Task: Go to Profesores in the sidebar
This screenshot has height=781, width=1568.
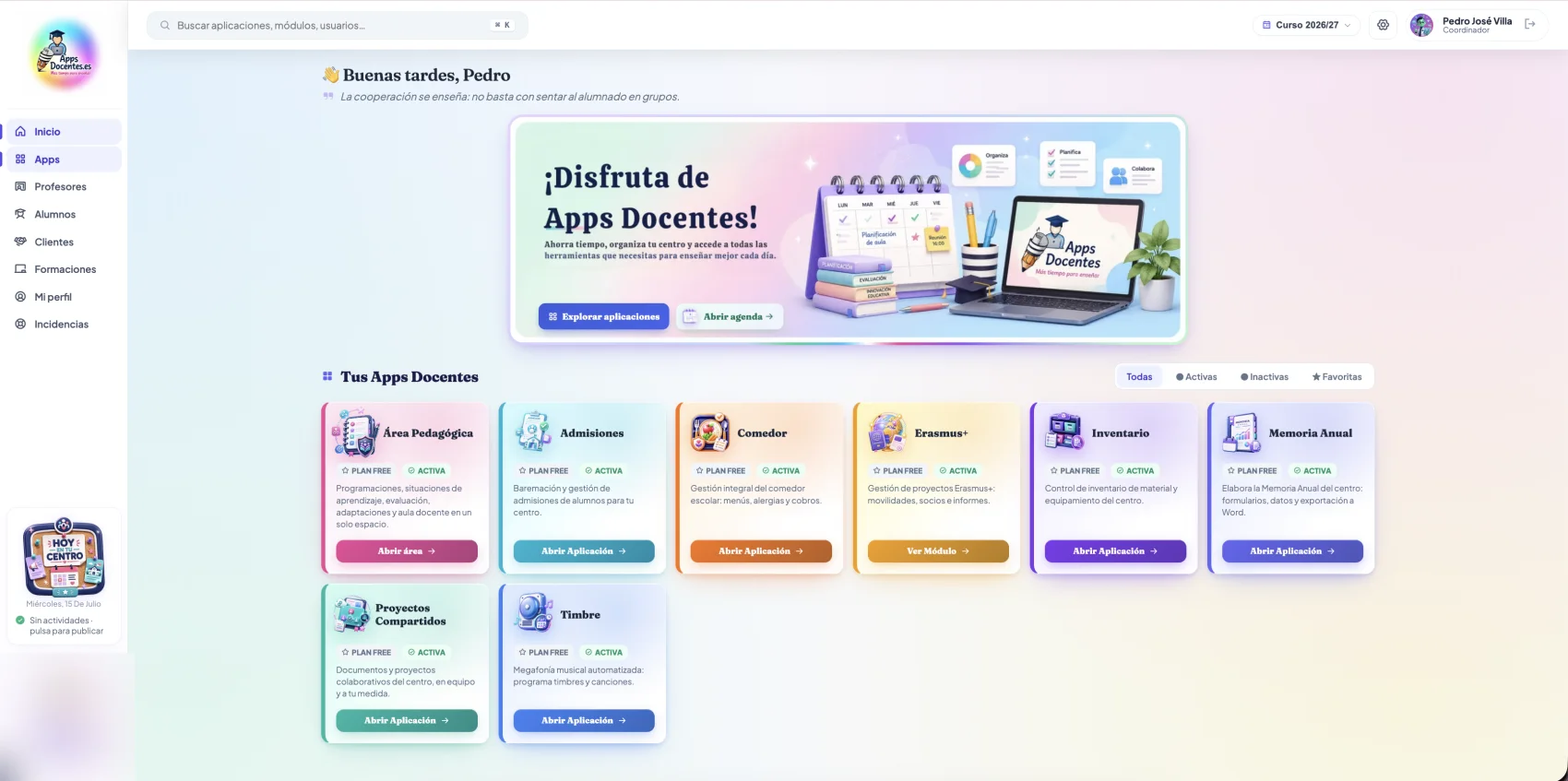Action: pyautogui.click(x=64, y=186)
